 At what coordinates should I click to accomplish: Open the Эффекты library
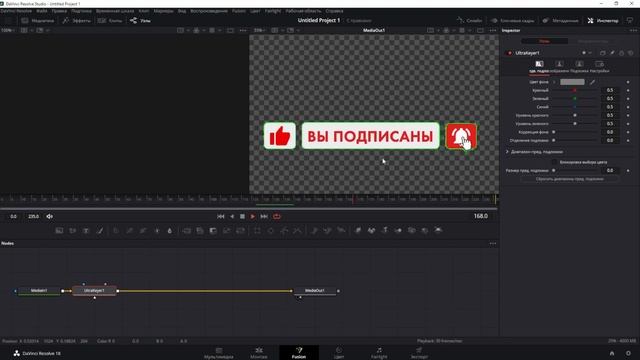point(76,20)
